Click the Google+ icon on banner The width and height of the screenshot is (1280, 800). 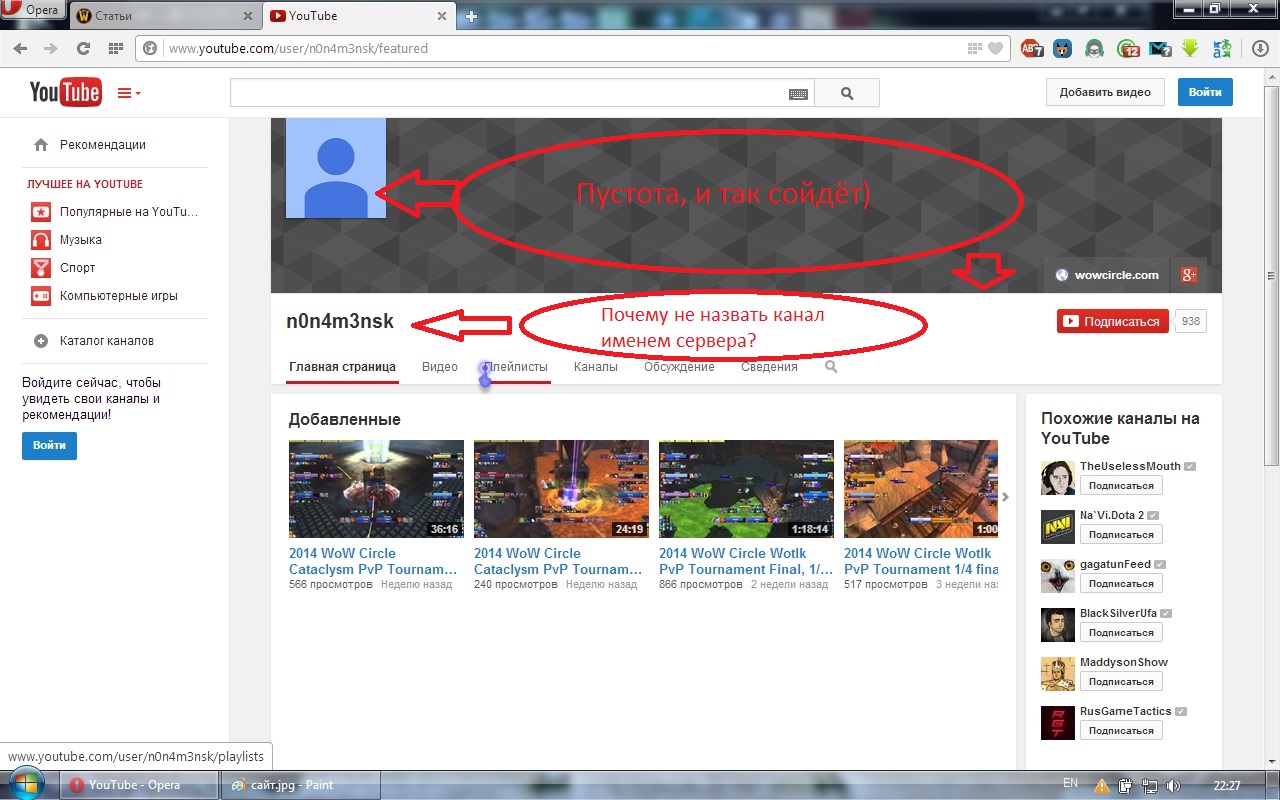(1189, 275)
